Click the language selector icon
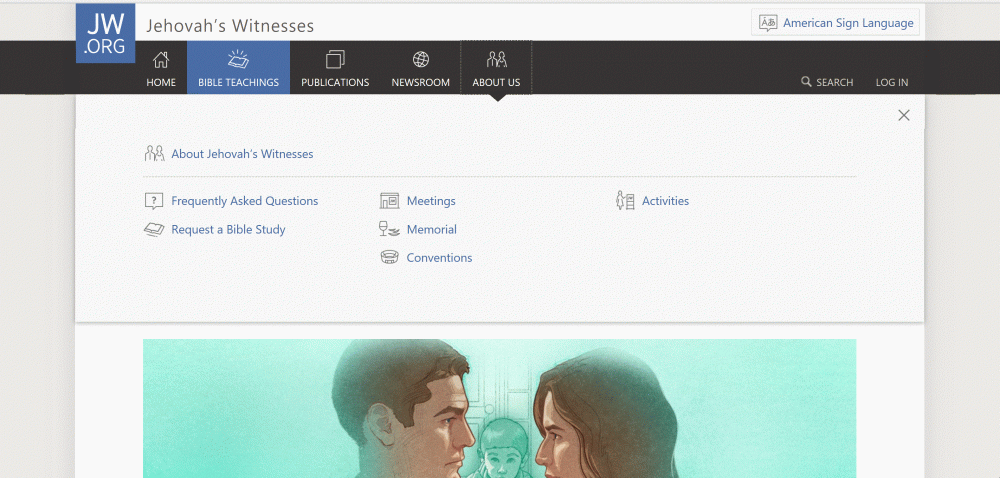 click(768, 23)
